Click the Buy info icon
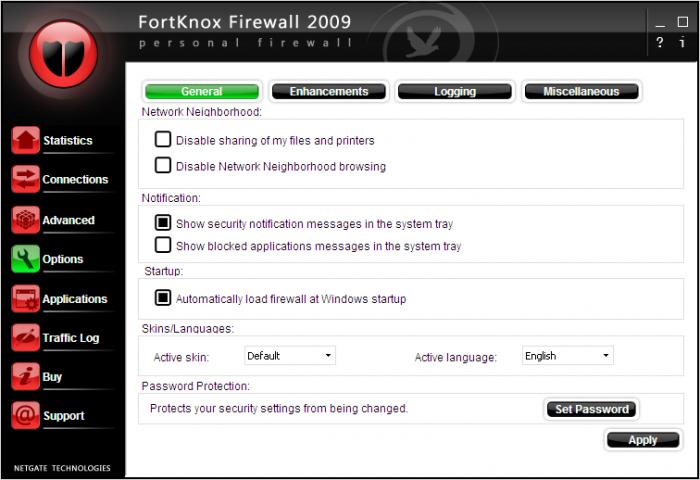Screen dimensions: 700x480 click(25, 376)
